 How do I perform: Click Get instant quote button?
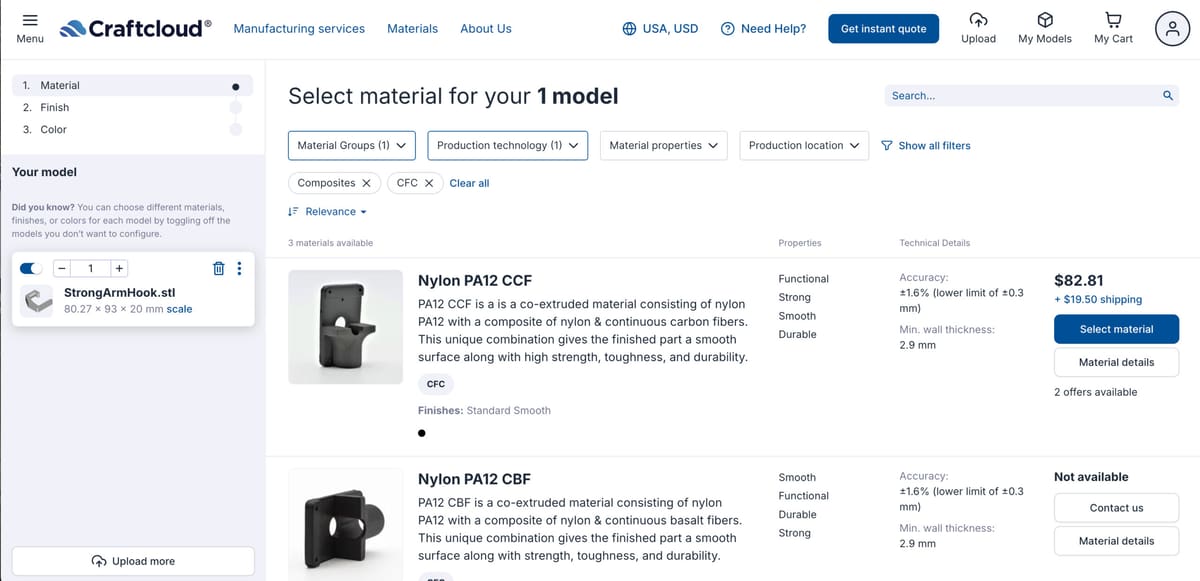click(883, 29)
